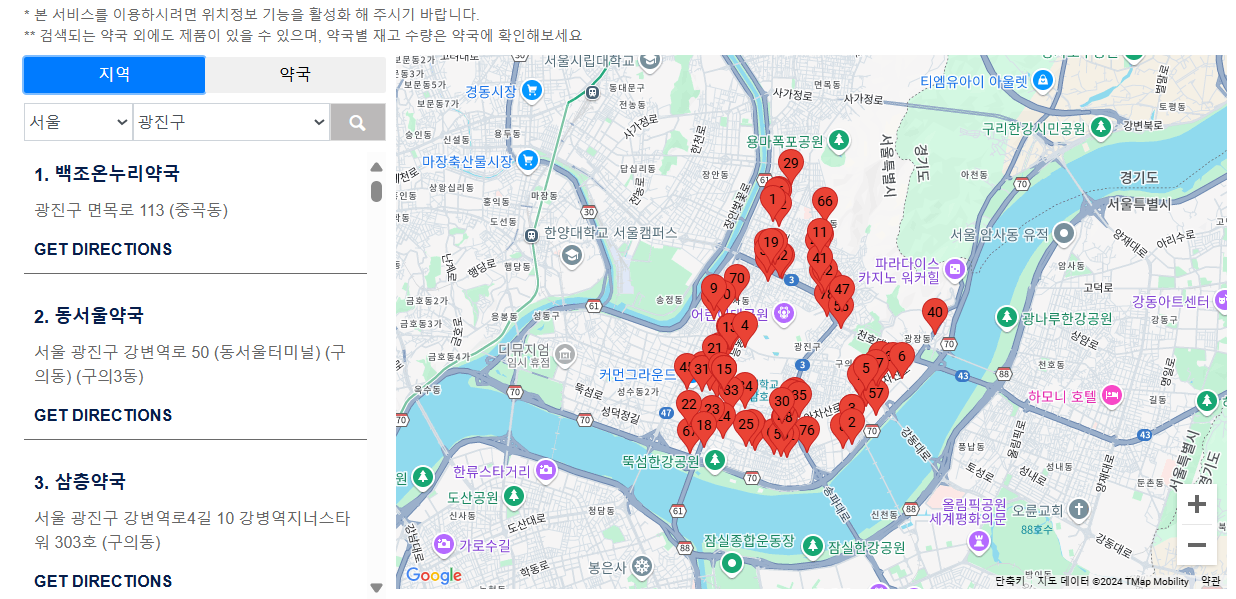Click the 서울 암사동 유적 landmark icon
The width and height of the screenshot is (1236, 599).
[x=1065, y=233]
